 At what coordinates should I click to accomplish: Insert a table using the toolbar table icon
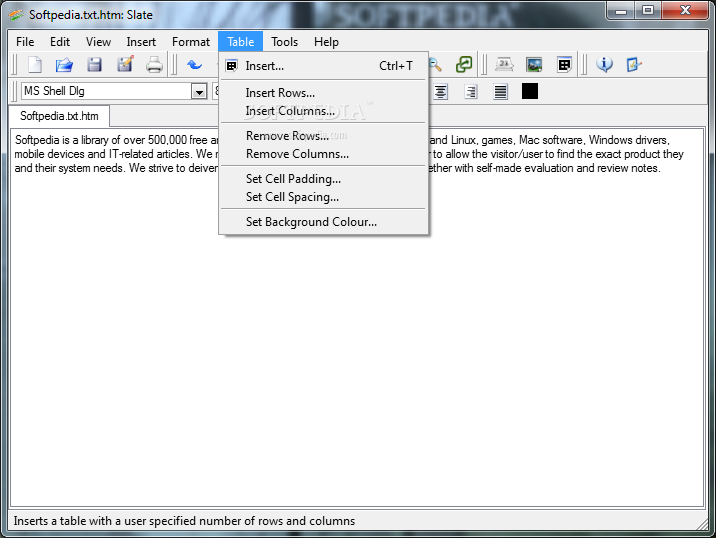(x=564, y=65)
